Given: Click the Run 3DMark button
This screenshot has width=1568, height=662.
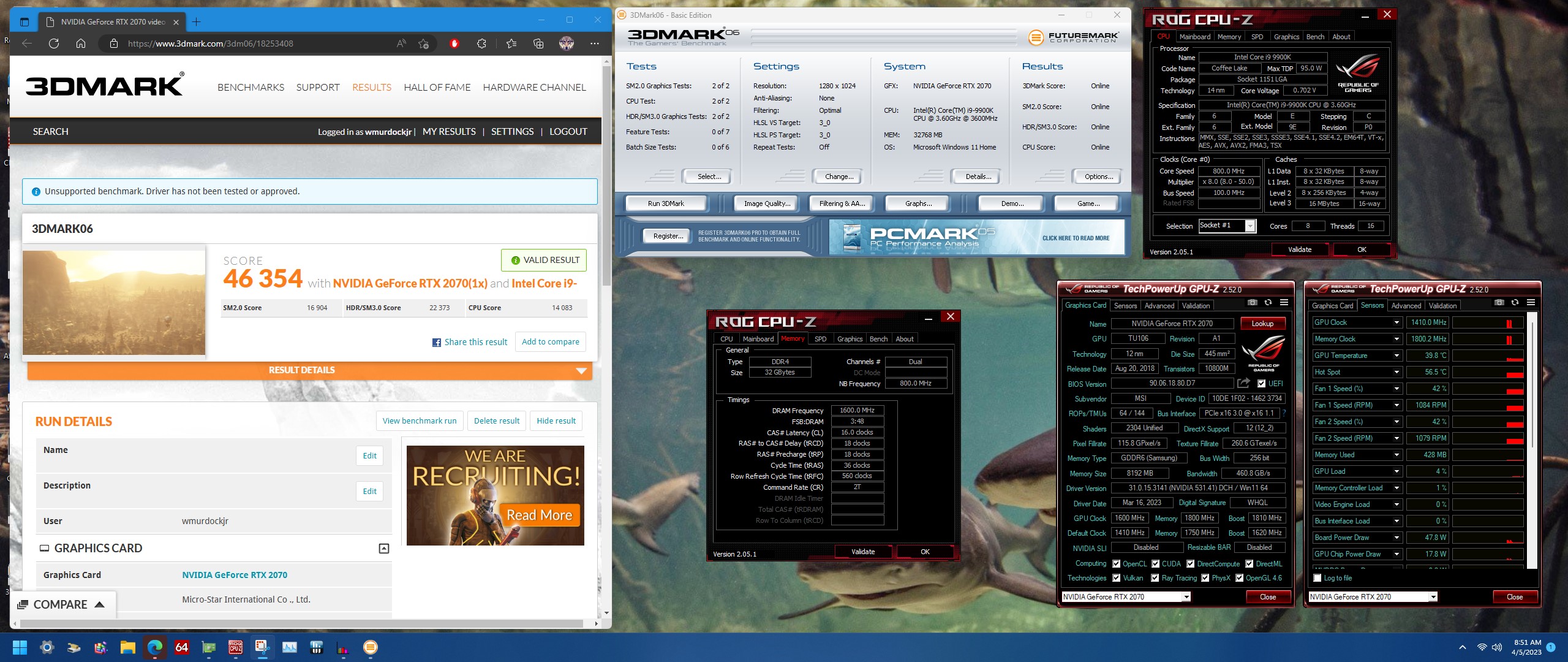Looking at the screenshot, I should (666, 204).
